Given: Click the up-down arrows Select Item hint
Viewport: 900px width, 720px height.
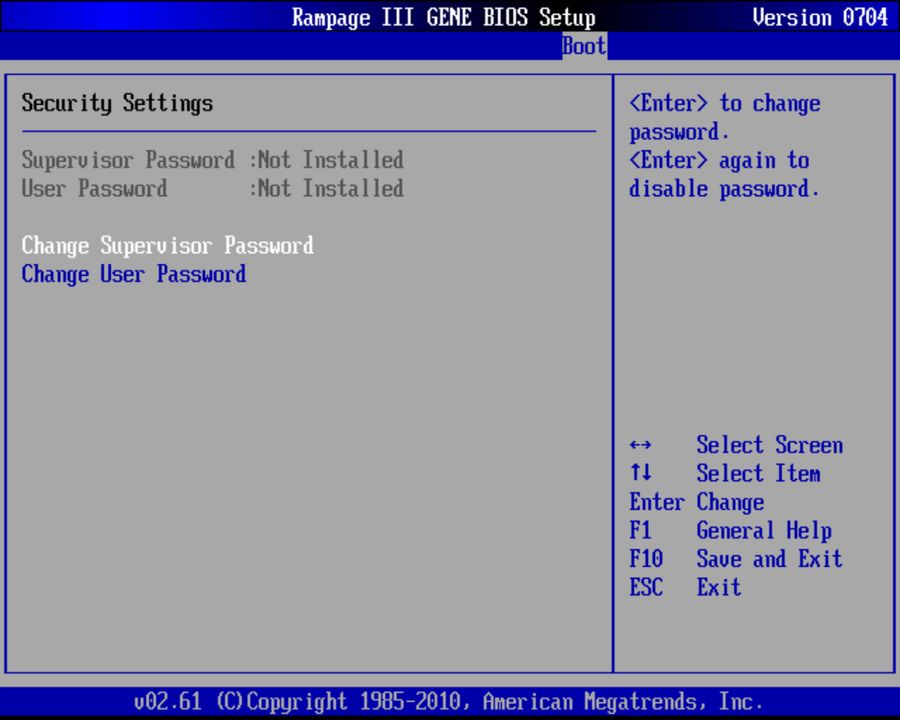Looking at the screenshot, I should click(725, 474).
